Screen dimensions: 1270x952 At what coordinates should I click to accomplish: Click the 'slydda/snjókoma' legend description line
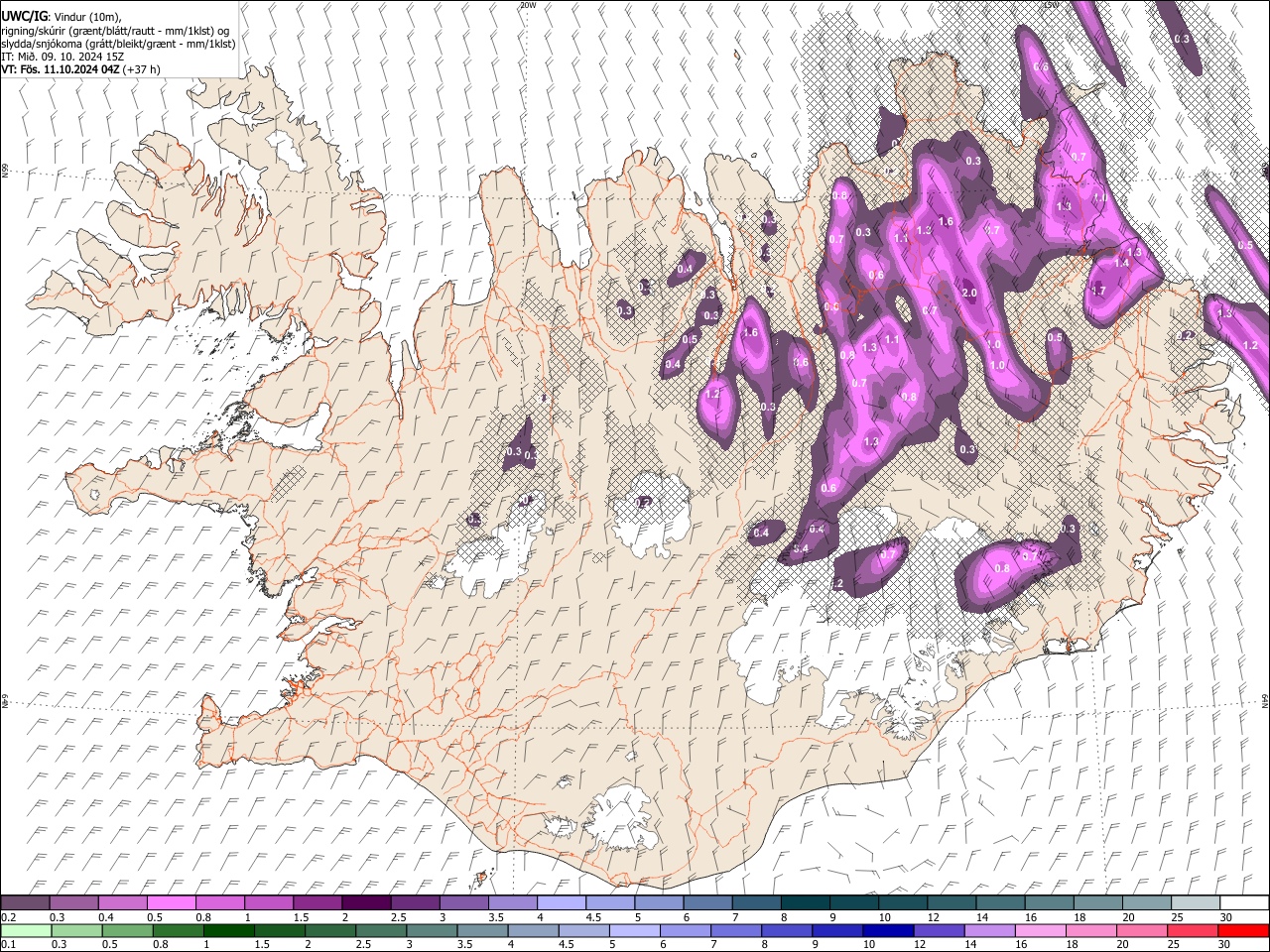point(118,44)
